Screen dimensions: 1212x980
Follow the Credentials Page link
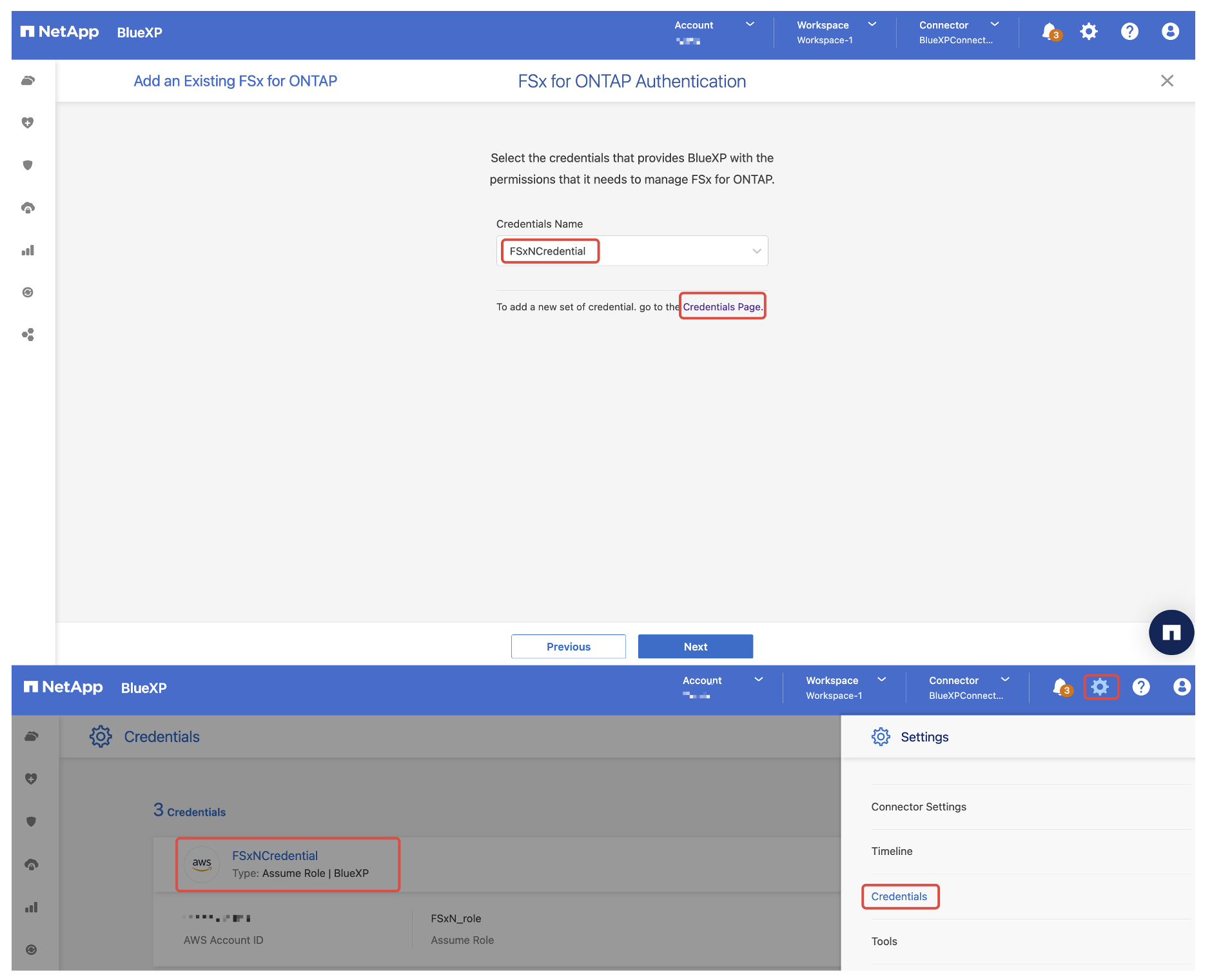723,307
